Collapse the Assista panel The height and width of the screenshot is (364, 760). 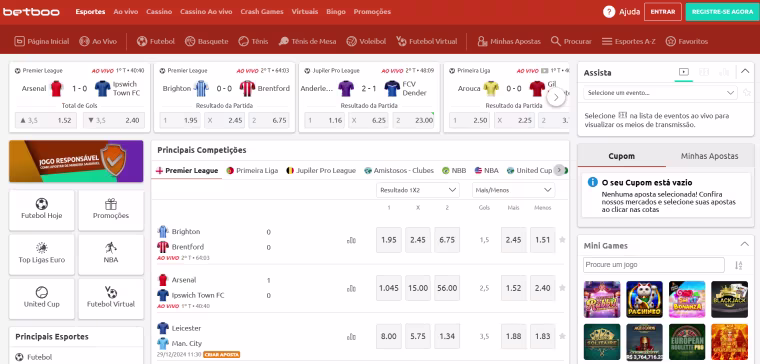click(745, 72)
